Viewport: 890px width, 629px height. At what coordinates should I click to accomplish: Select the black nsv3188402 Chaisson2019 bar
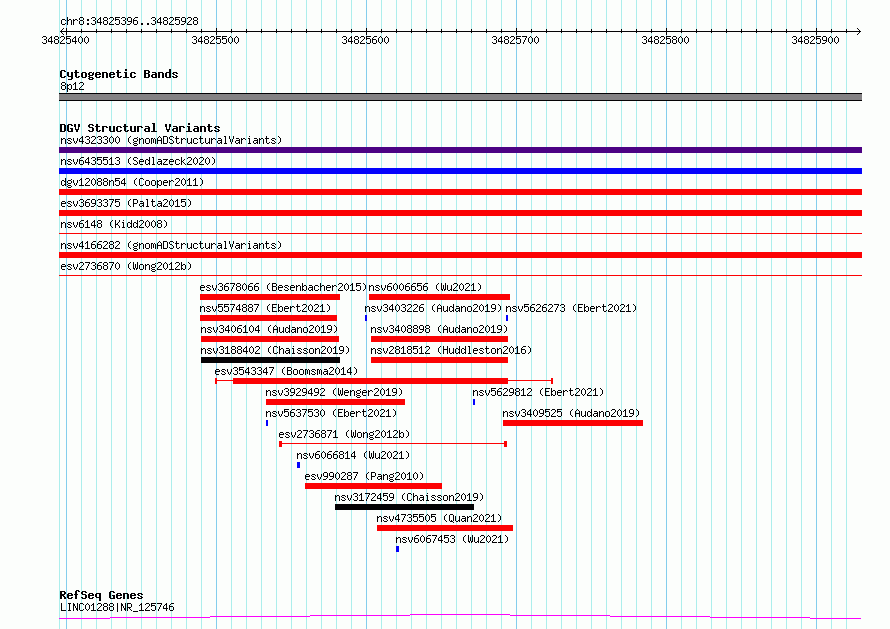click(270, 360)
